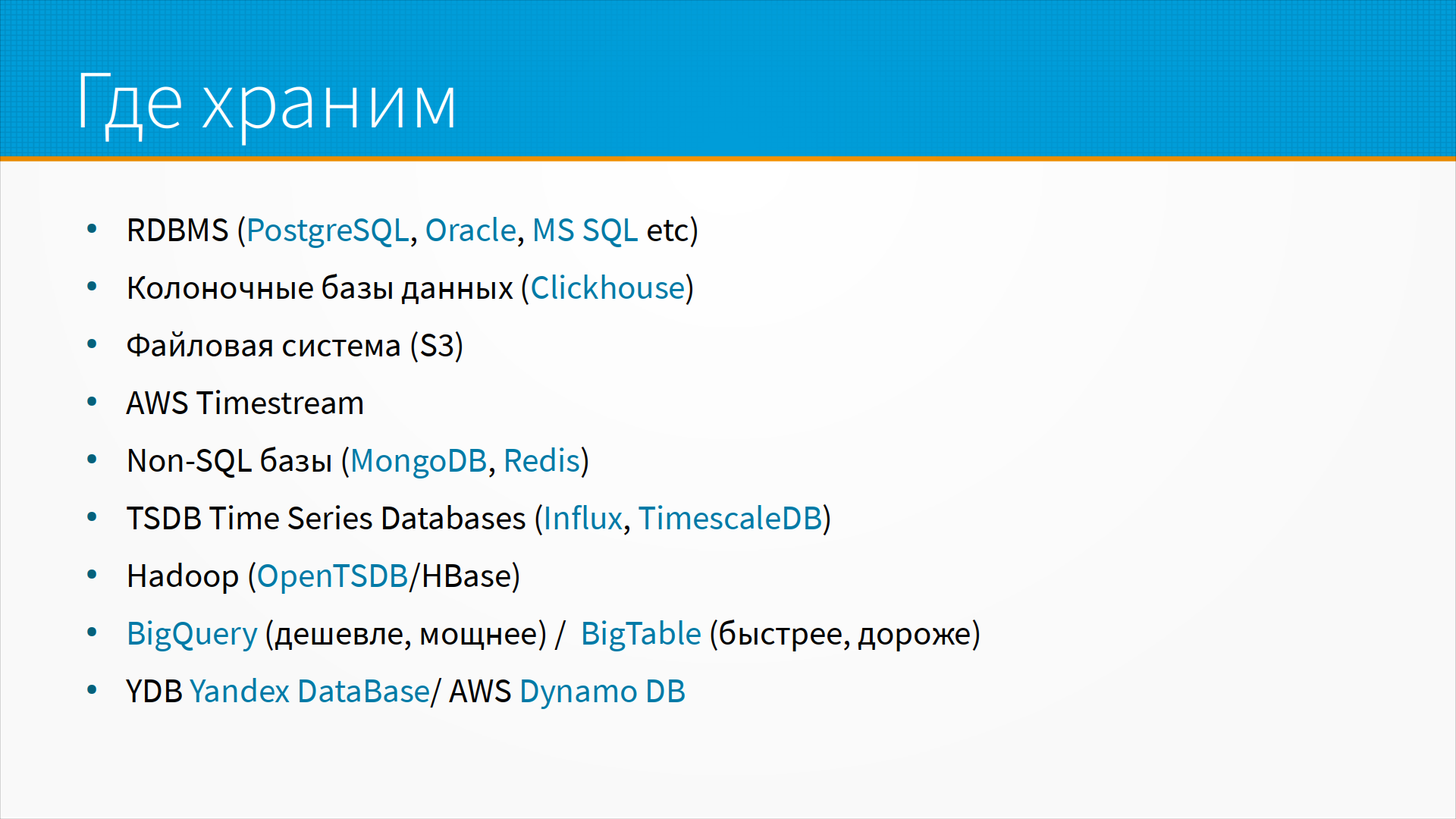Screen dimensions: 1456x819
Task: Open the PostgreSQL link
Action: point(328,231)
